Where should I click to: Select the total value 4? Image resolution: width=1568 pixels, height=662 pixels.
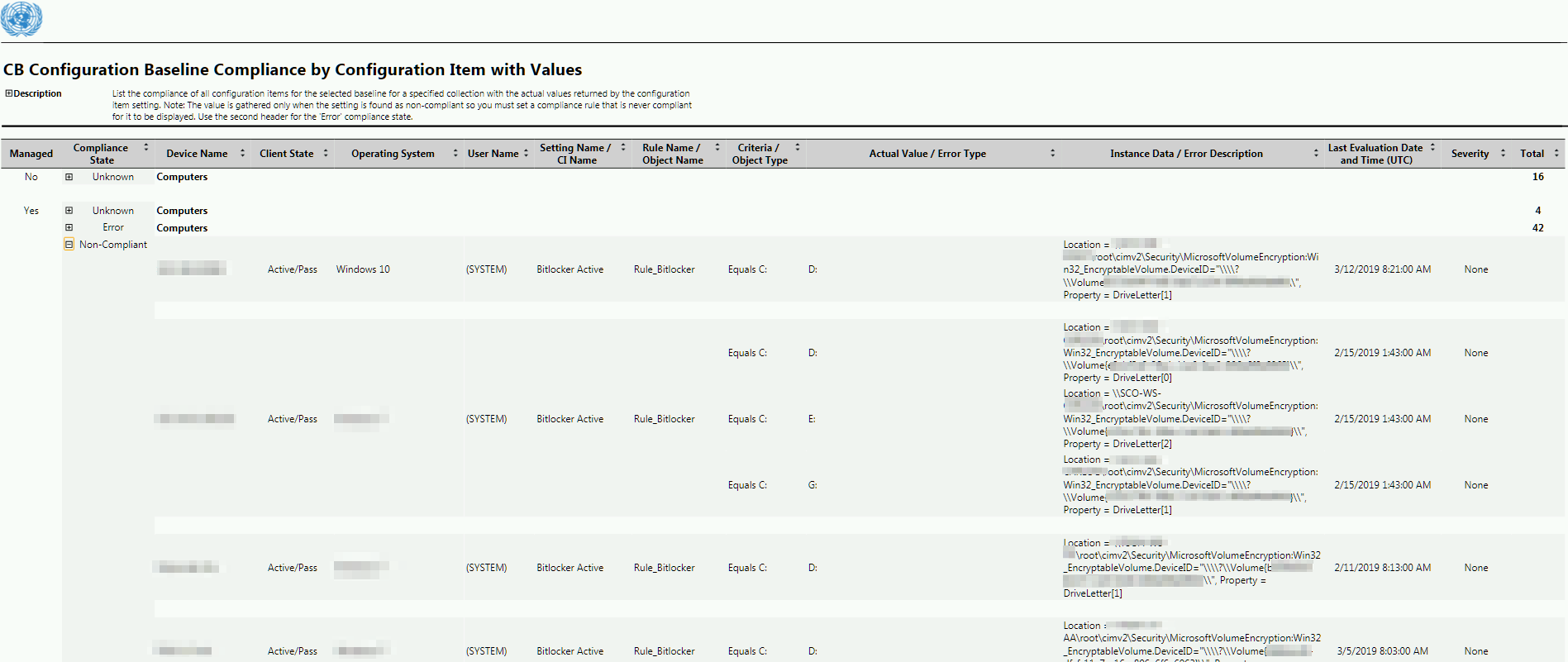click(1538, 211)
